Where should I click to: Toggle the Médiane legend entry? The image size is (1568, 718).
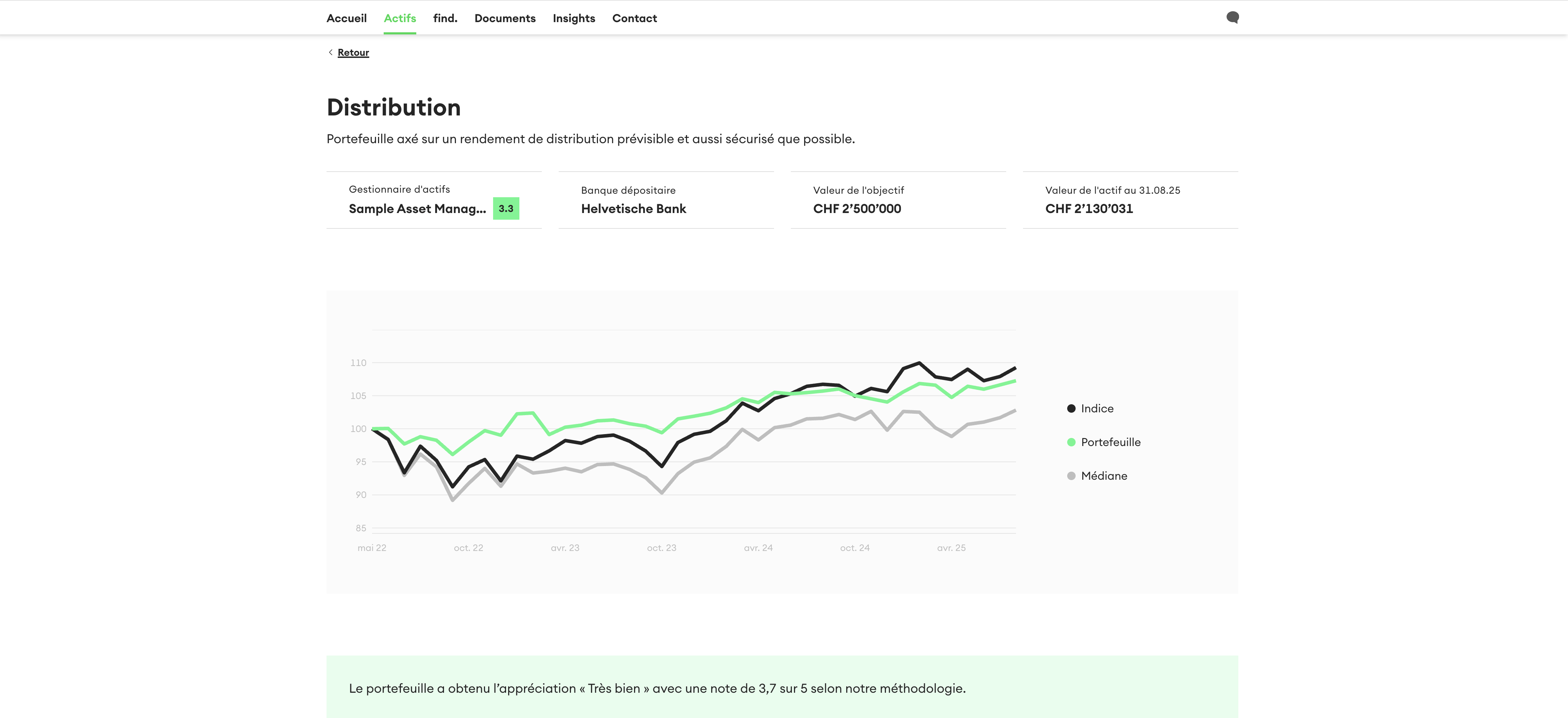click(1104, 476)
